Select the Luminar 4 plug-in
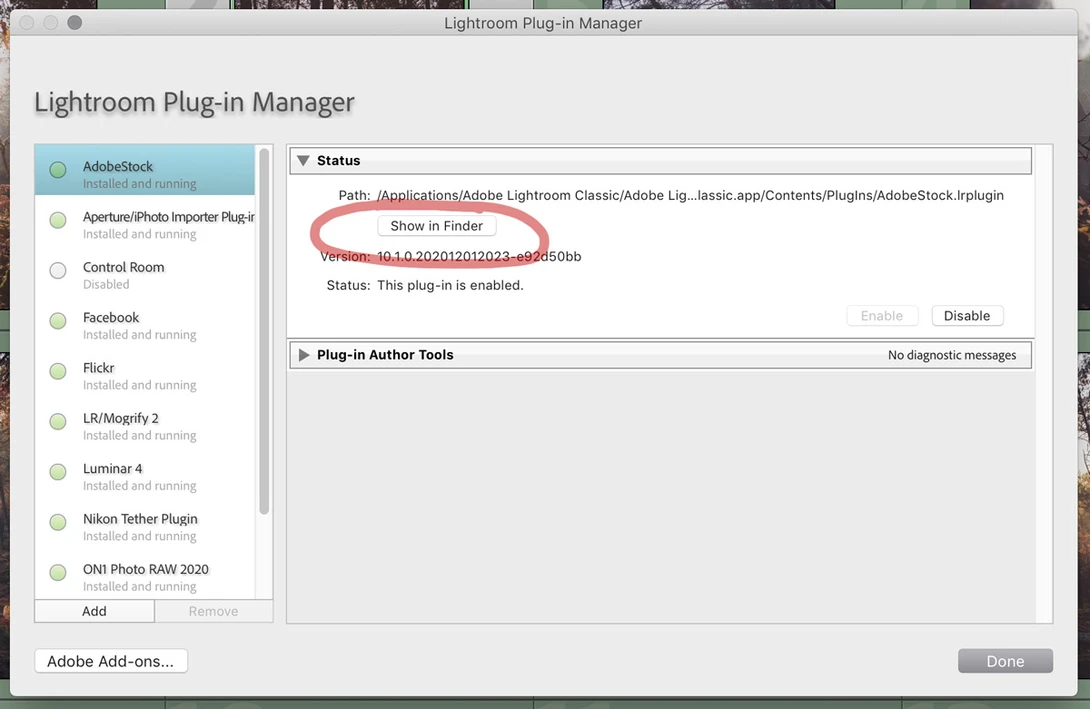This screenshot has height=709, width=1090. [x=145, y=473]
